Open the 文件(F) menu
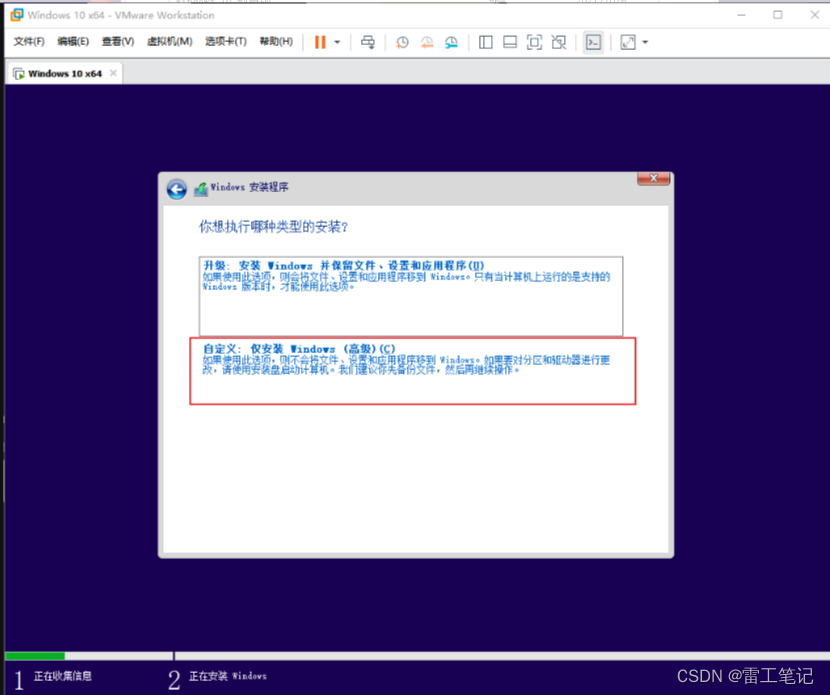 (x=29, y=42)
